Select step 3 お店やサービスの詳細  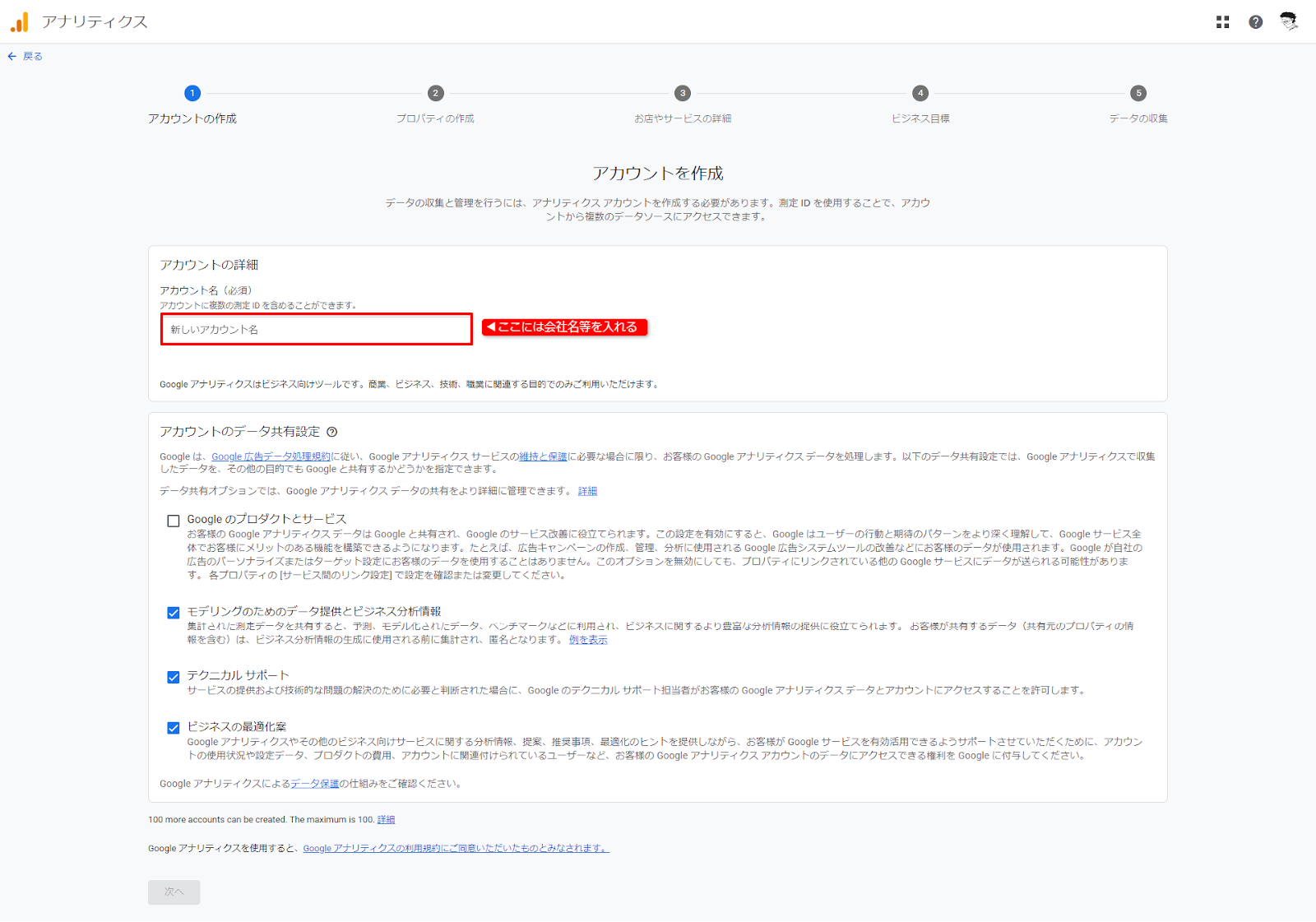pos(683,105)
